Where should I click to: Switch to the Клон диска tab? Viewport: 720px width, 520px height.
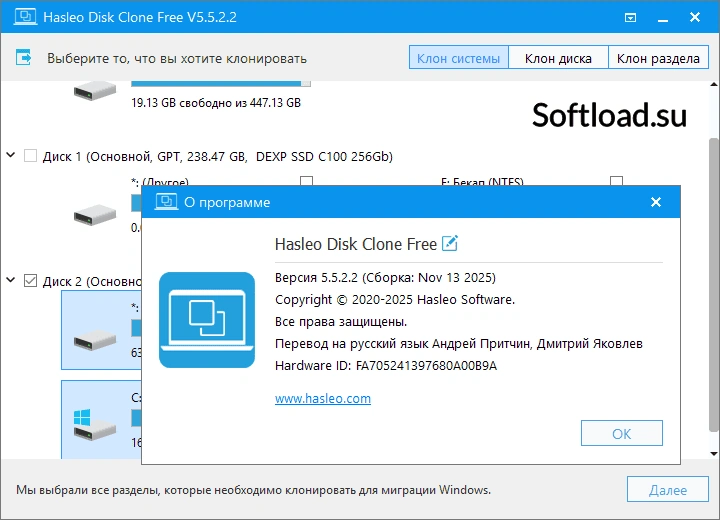click(558, 57)
